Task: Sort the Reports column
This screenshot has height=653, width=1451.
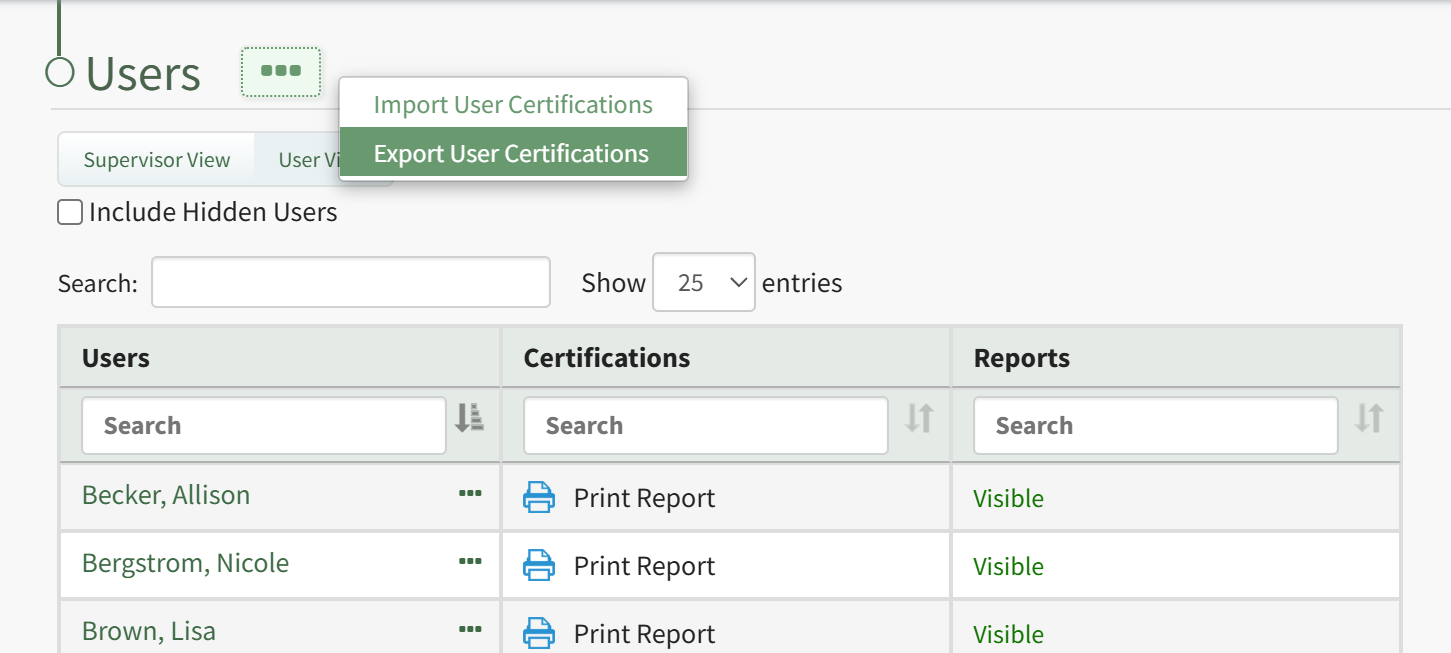Action: [x=1369, y=418]
